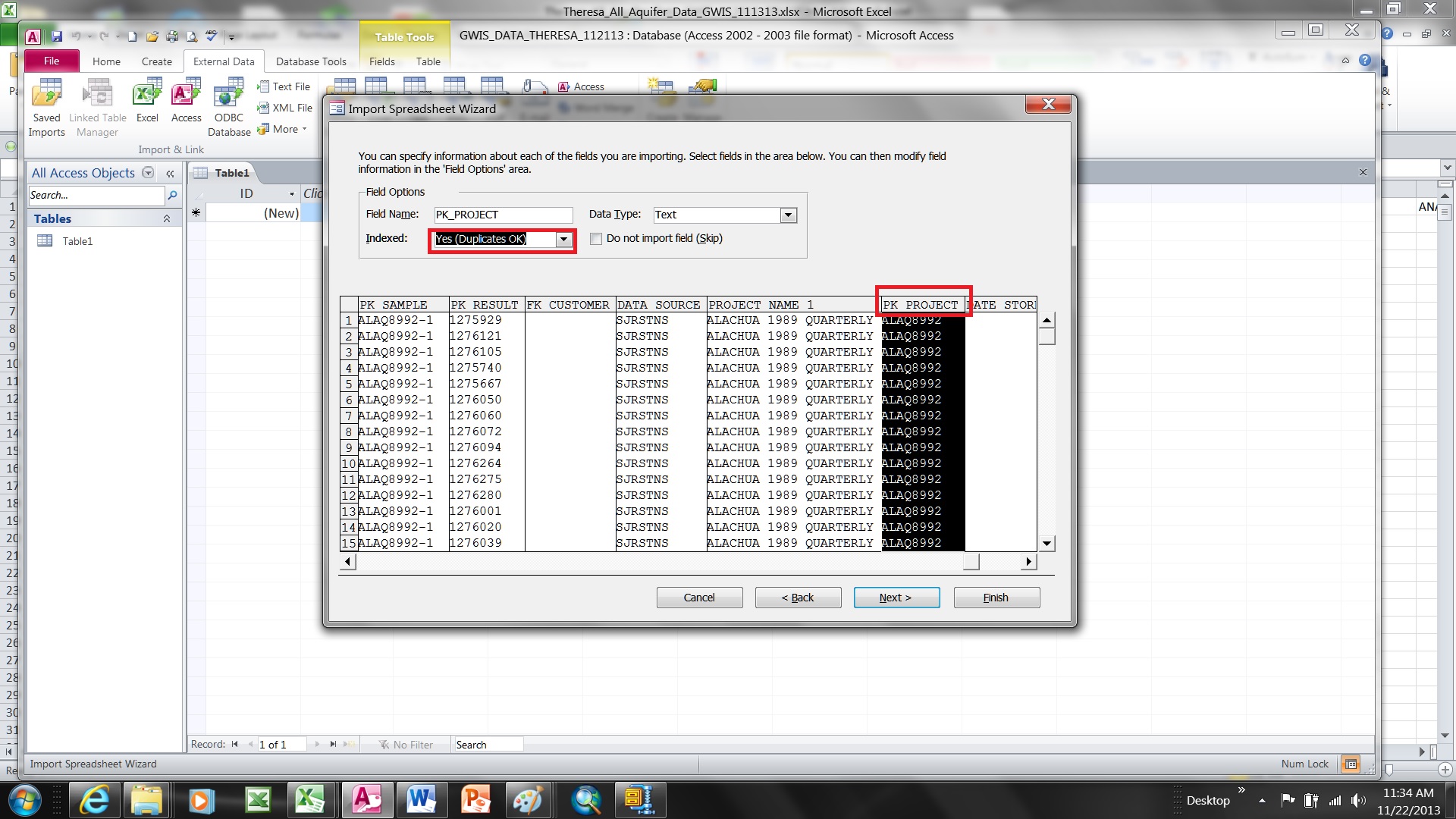Open Word from the taskbar
The image size is (1456, 819).
[x=421, y=800]
